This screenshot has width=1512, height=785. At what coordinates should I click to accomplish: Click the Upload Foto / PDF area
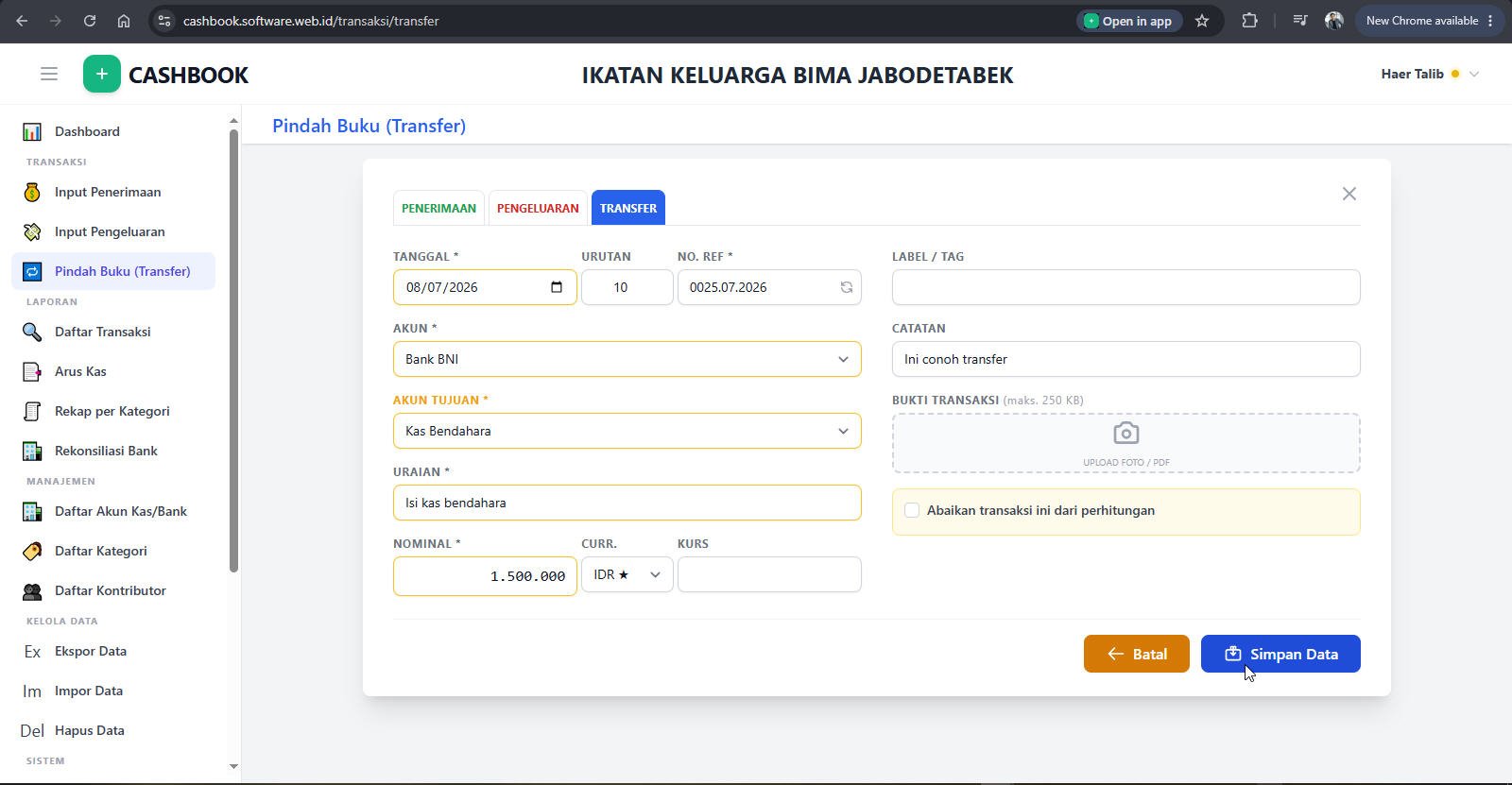pos(1125,443)
